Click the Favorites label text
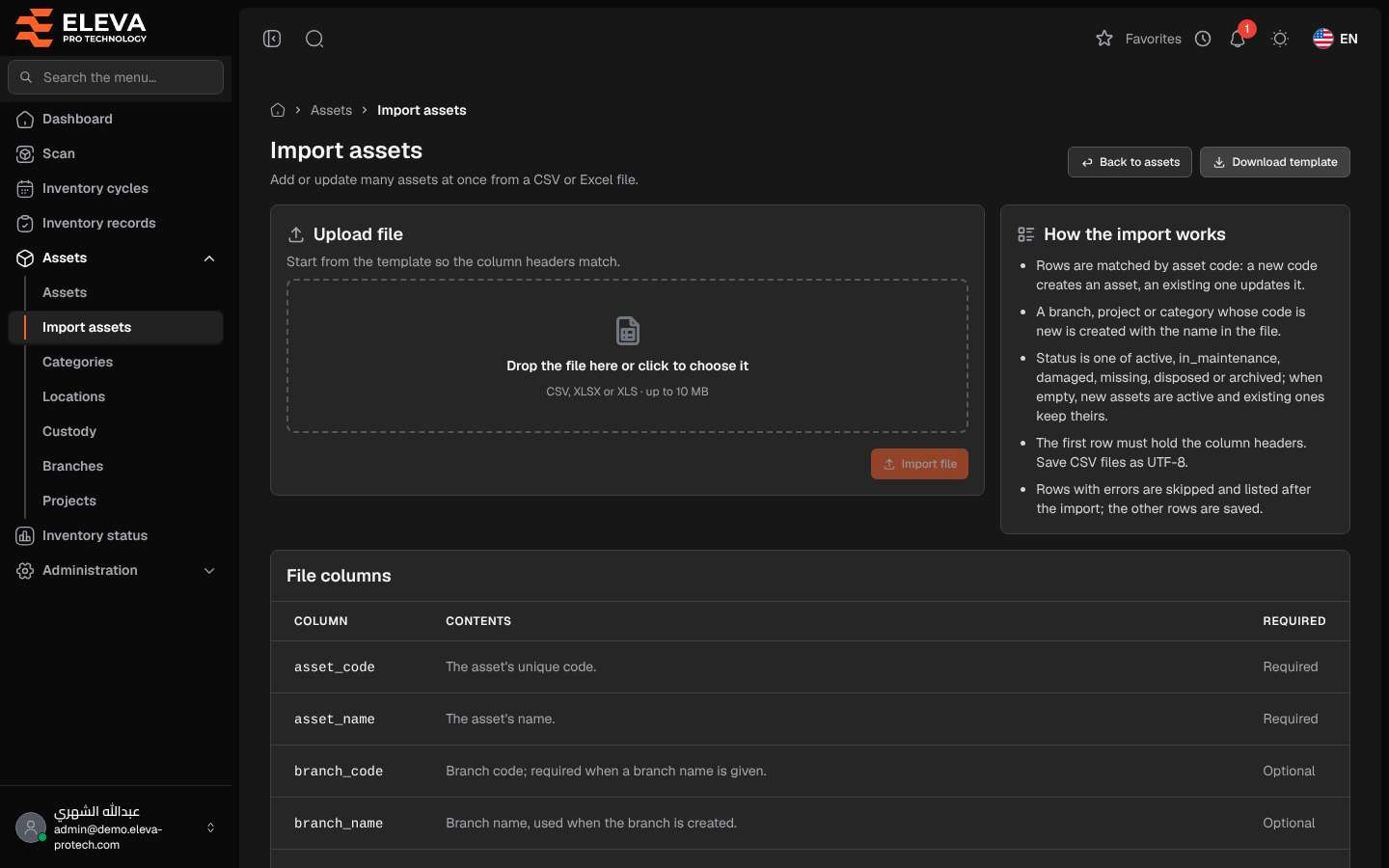This screenshot has height=868, width=1389. click(x=1153, y=39)
